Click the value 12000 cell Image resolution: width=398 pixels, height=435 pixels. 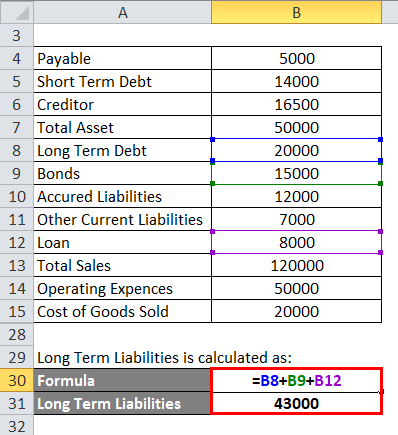[x=296, y=196]
